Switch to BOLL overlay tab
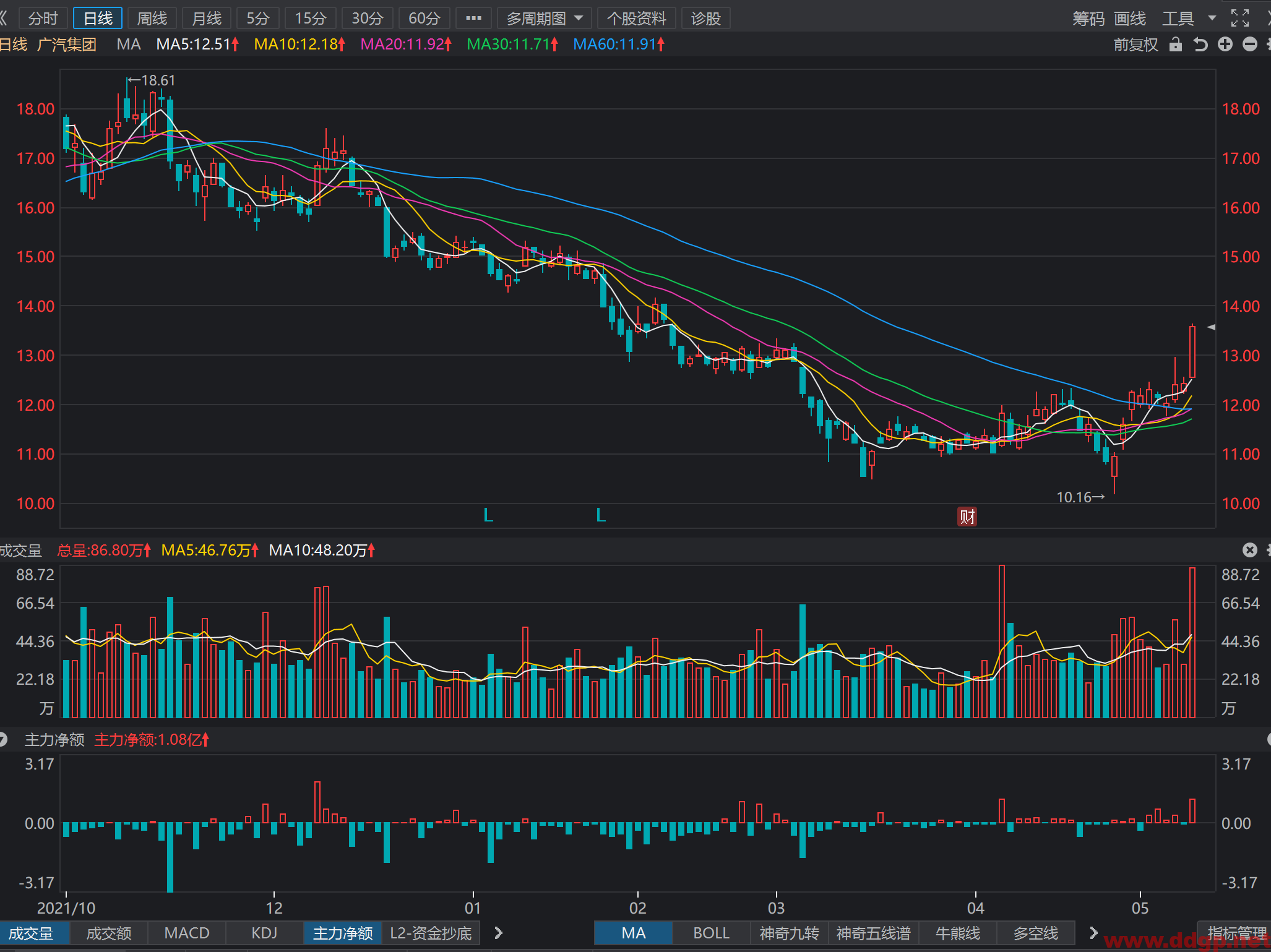The height and width of the screenshot is (952, 1271). coord(711,933)
